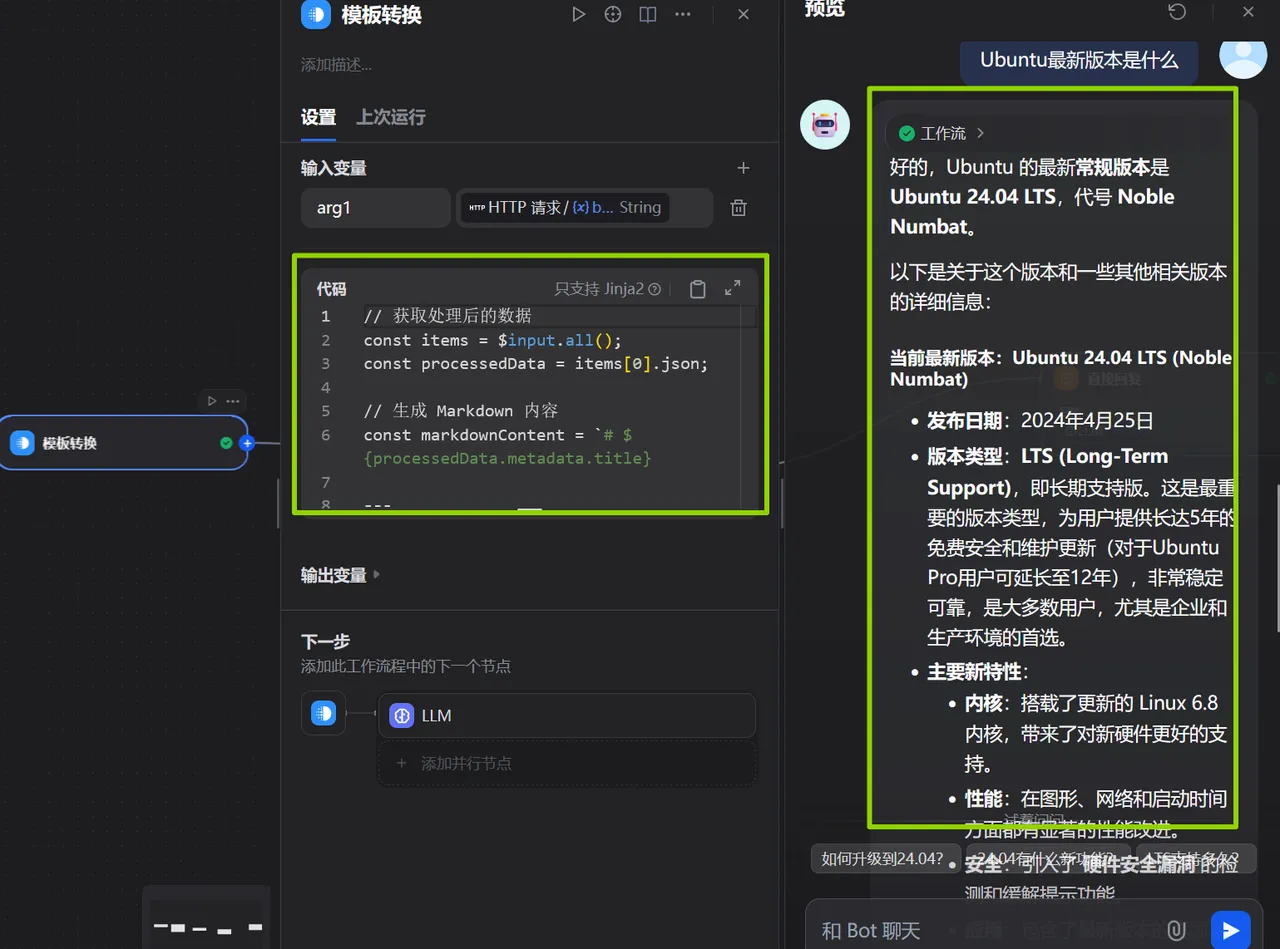Click the user message Ubuntu最新版本是什么
This screenshot has width=1280, height=949.
[1079, 59]
